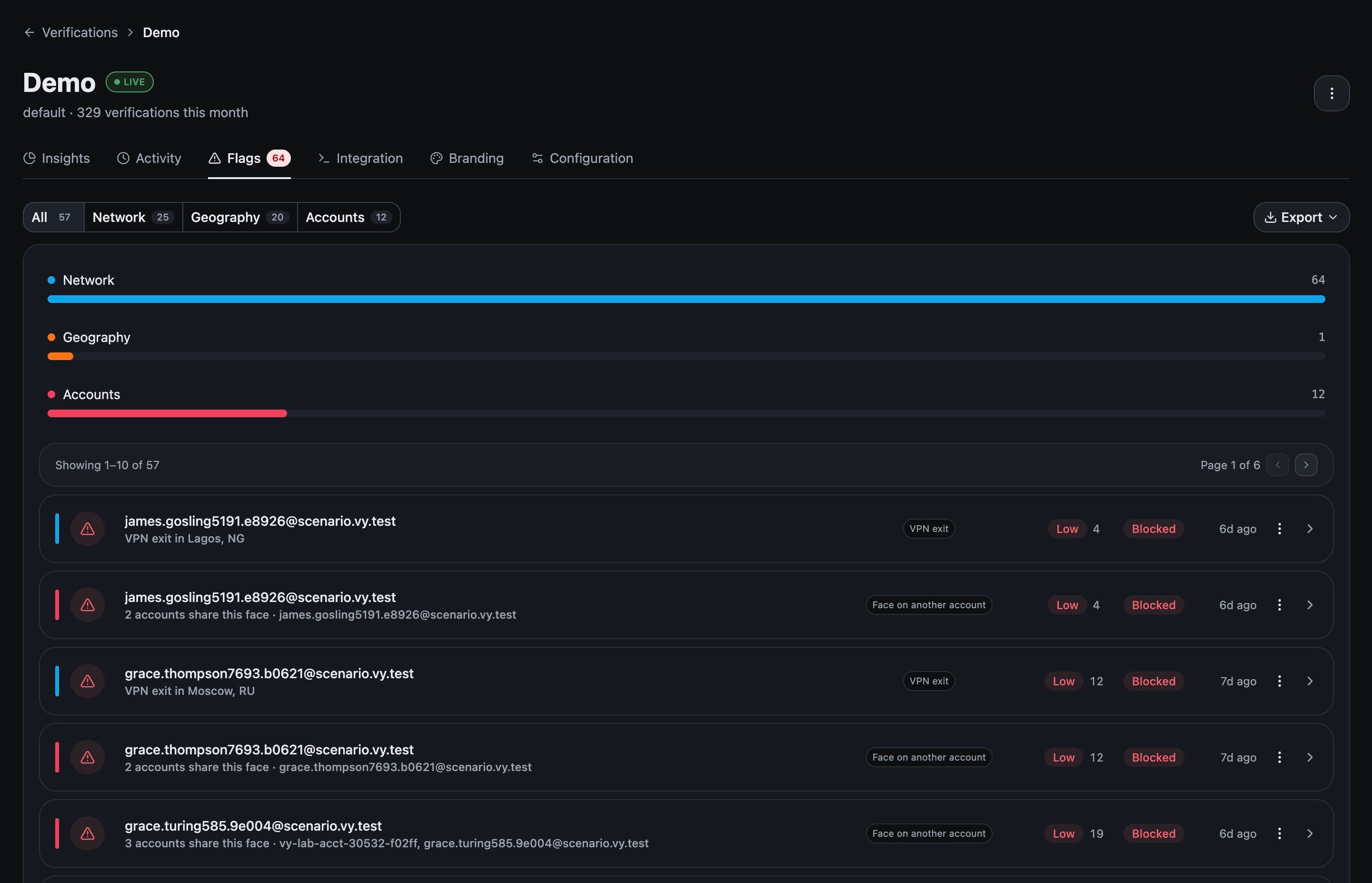Go to the next page of flags
The image size is (1372, 883).
pos(1306,465)
